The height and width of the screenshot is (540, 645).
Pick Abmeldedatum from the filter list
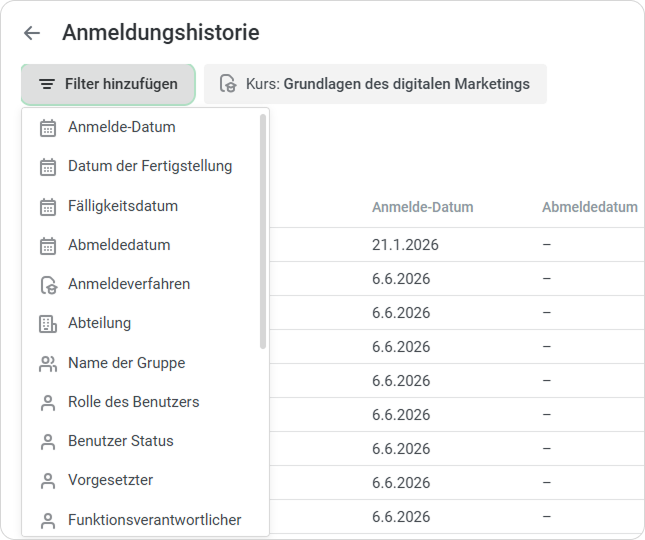[x=142, y=245]
